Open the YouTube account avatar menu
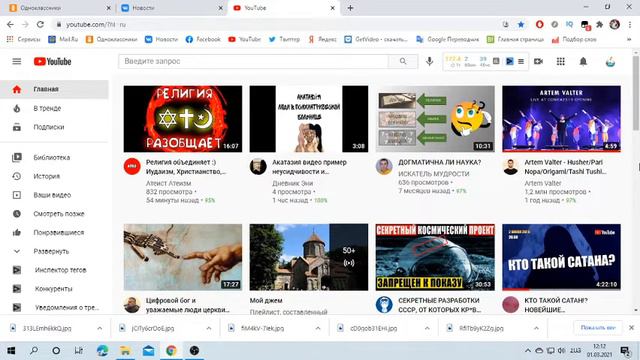Image resolution: width=640 pixels, height=360 pixels. (x=610, y=62)
